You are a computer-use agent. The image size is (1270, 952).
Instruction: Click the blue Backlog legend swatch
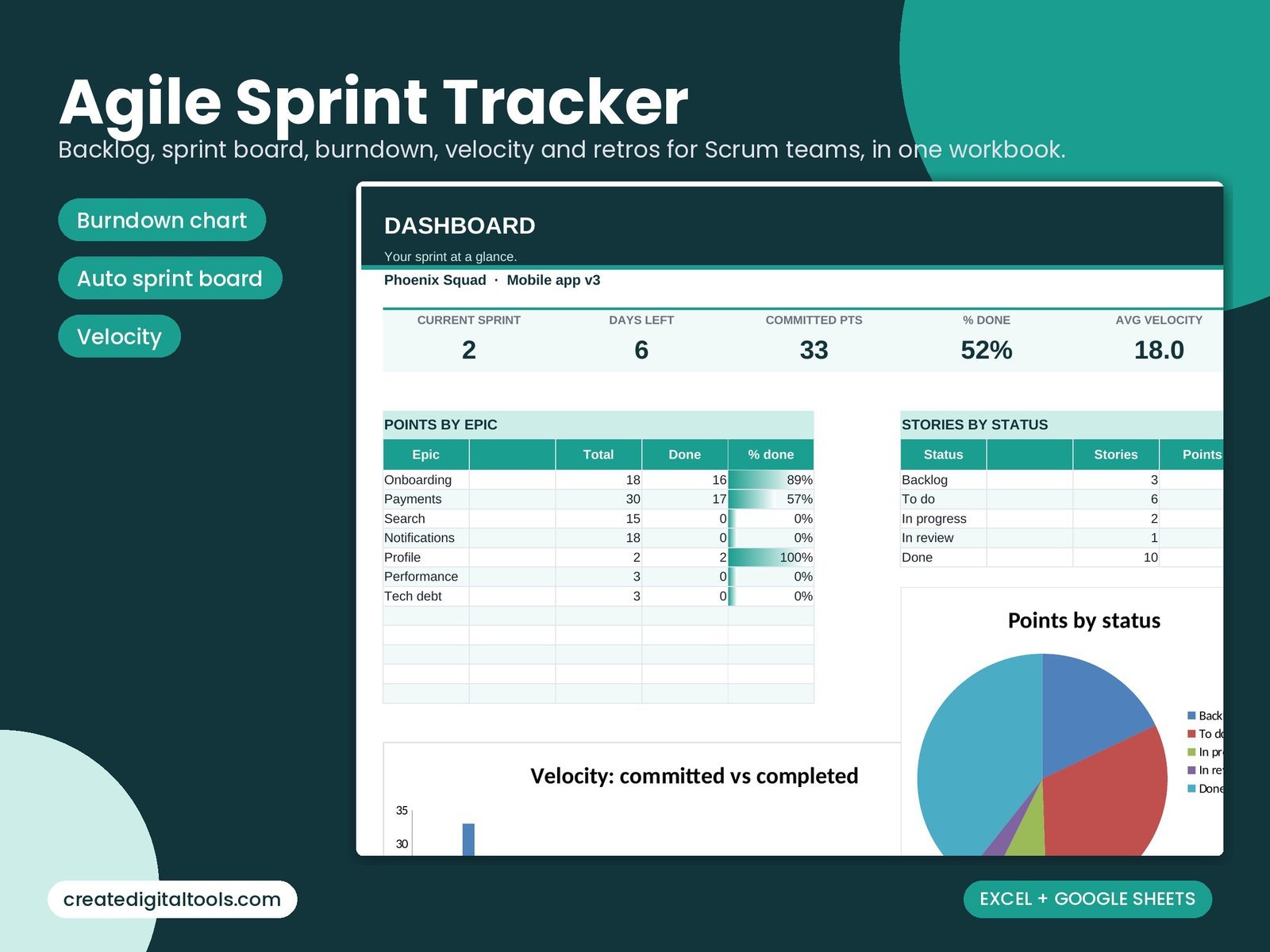click(x=1191, y=716)
